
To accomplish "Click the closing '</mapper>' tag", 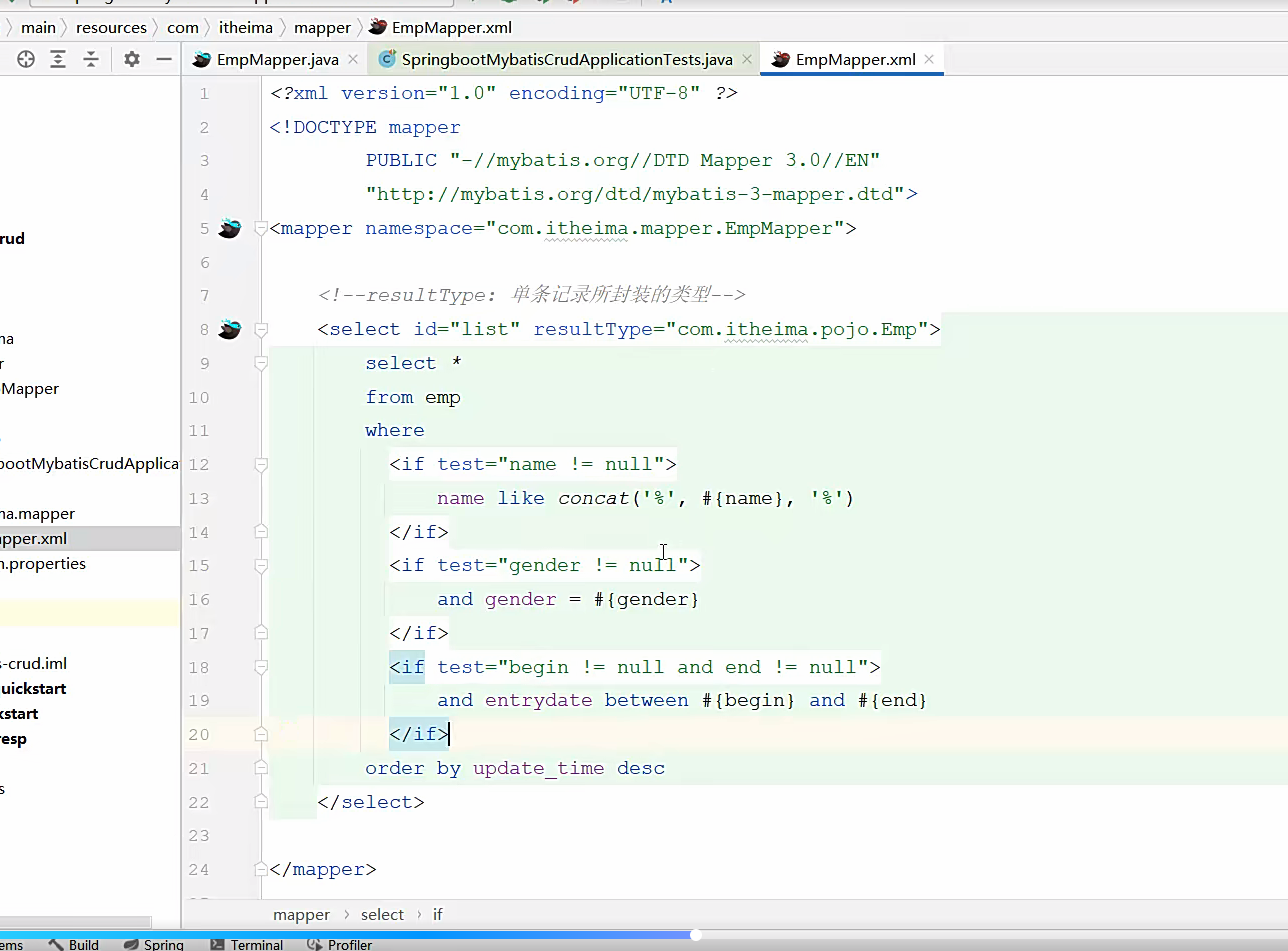I will coord(323,869).
